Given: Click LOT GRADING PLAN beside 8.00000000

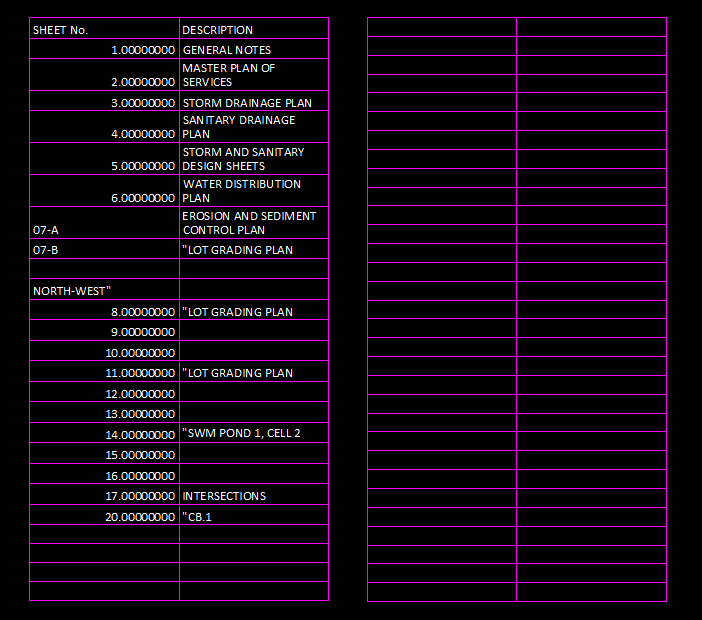Looking at the screenshot, I should tap(238, 312).
